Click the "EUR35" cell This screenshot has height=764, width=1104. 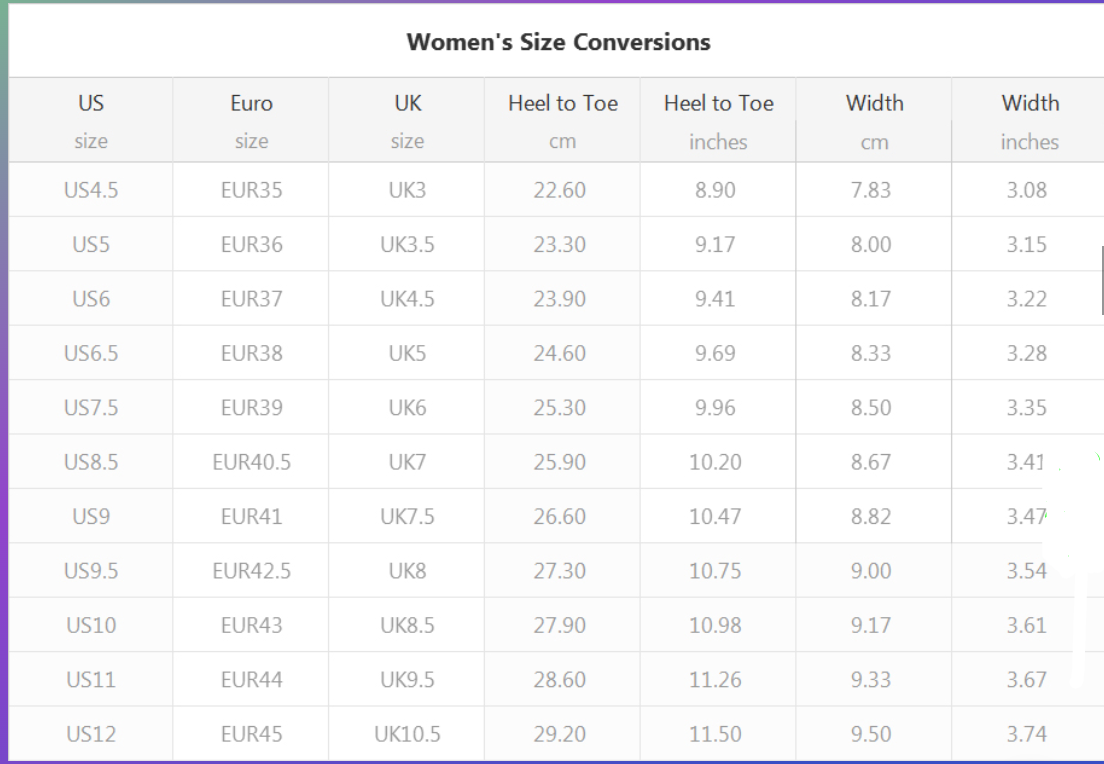click(x=251, y=190)
